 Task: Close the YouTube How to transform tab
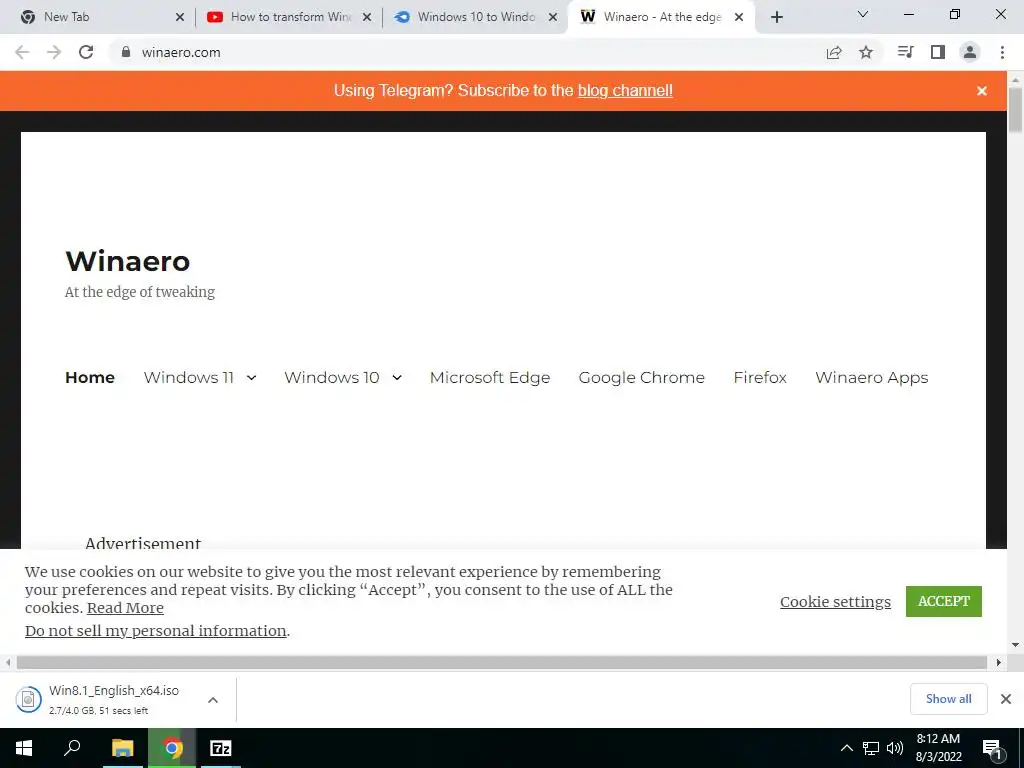[367, 17]
